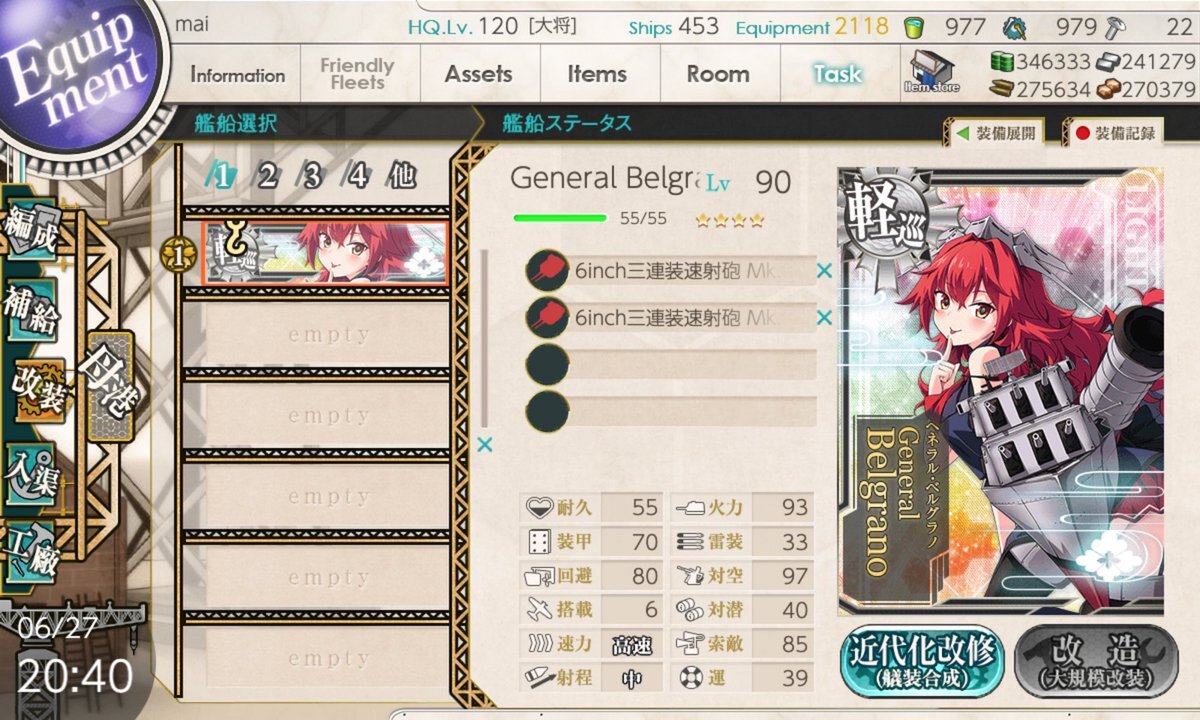Open the Assets menu
Screen dimensions: 1200x720
coord(479,74)
